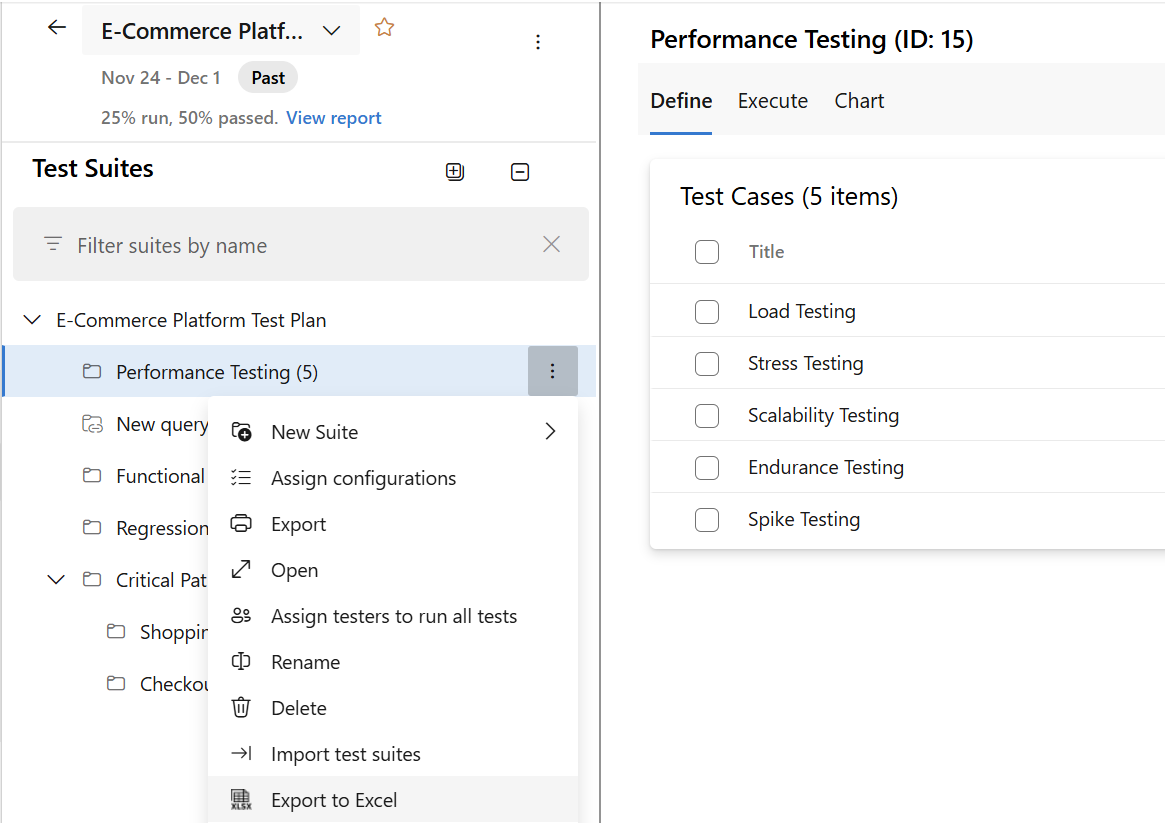Check the Spike Testing test case
This screenshot has height=823, width=1165.
coord(707,519)
